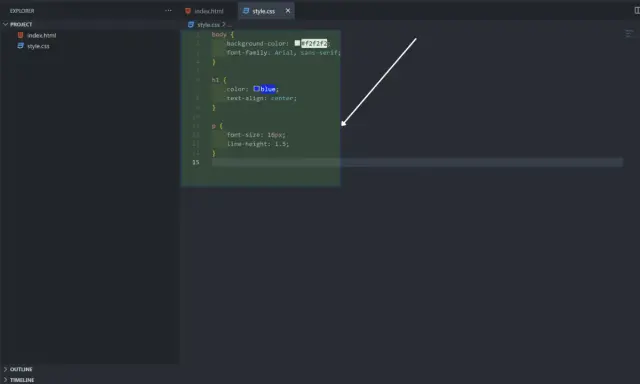Split the editor with the layout icon

pos(637,11)
